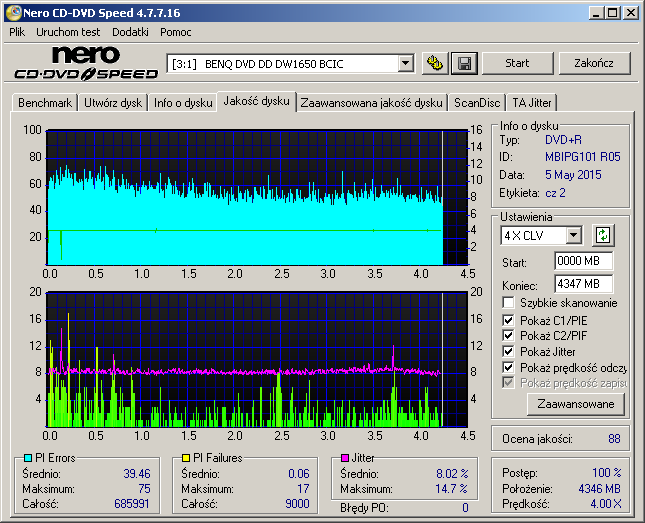Open the Pomoc menu
Screen dimensions: 645x523
[x=176, y=32]
